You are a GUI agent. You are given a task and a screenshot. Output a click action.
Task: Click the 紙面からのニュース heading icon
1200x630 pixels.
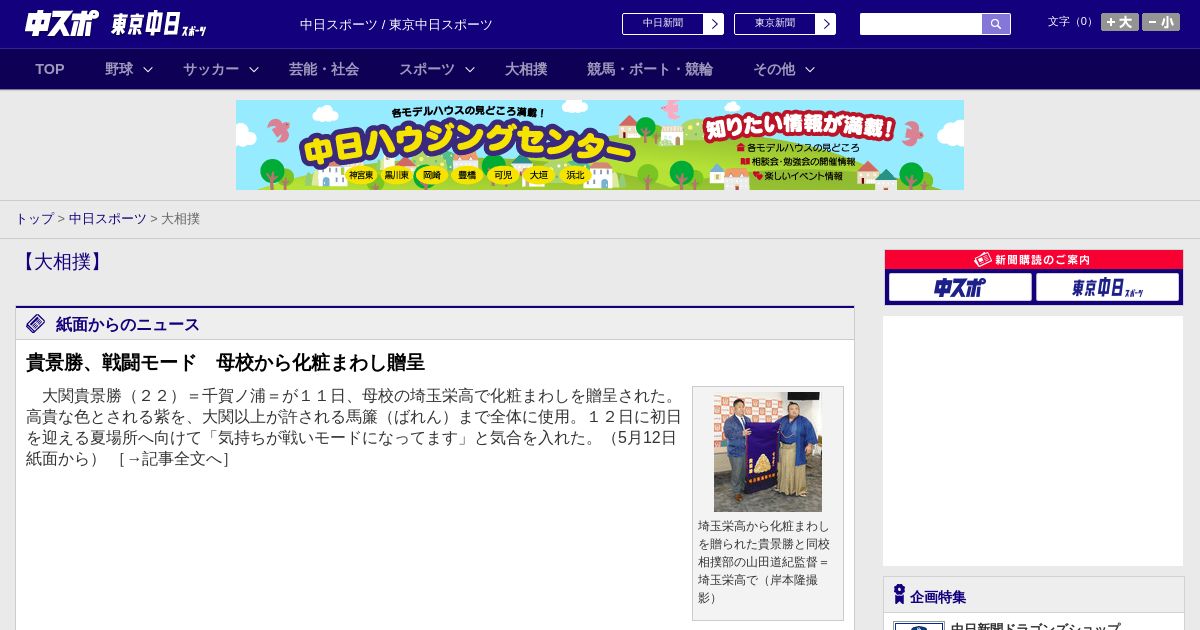tap(36, 324)
